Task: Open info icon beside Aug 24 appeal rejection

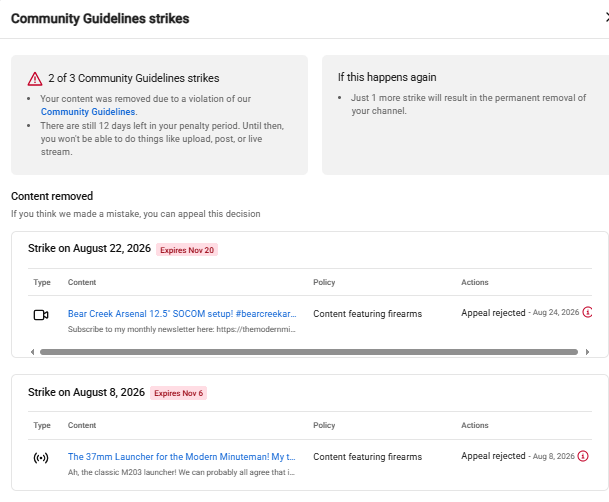Action: pyautogui.click(x=587, y=312)
